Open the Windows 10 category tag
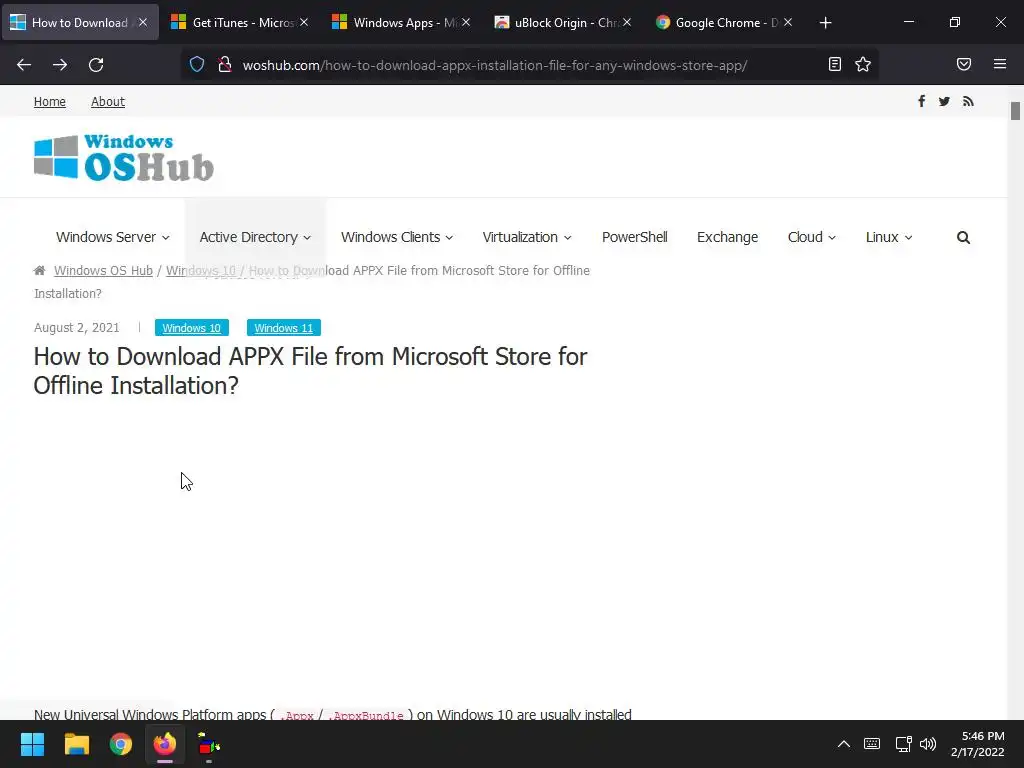 (192, 328)
